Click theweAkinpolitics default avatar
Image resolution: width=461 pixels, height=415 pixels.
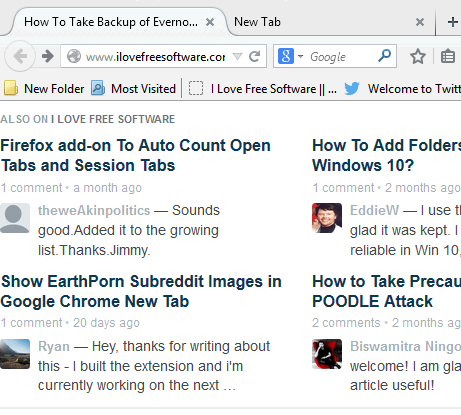point(15,218)
